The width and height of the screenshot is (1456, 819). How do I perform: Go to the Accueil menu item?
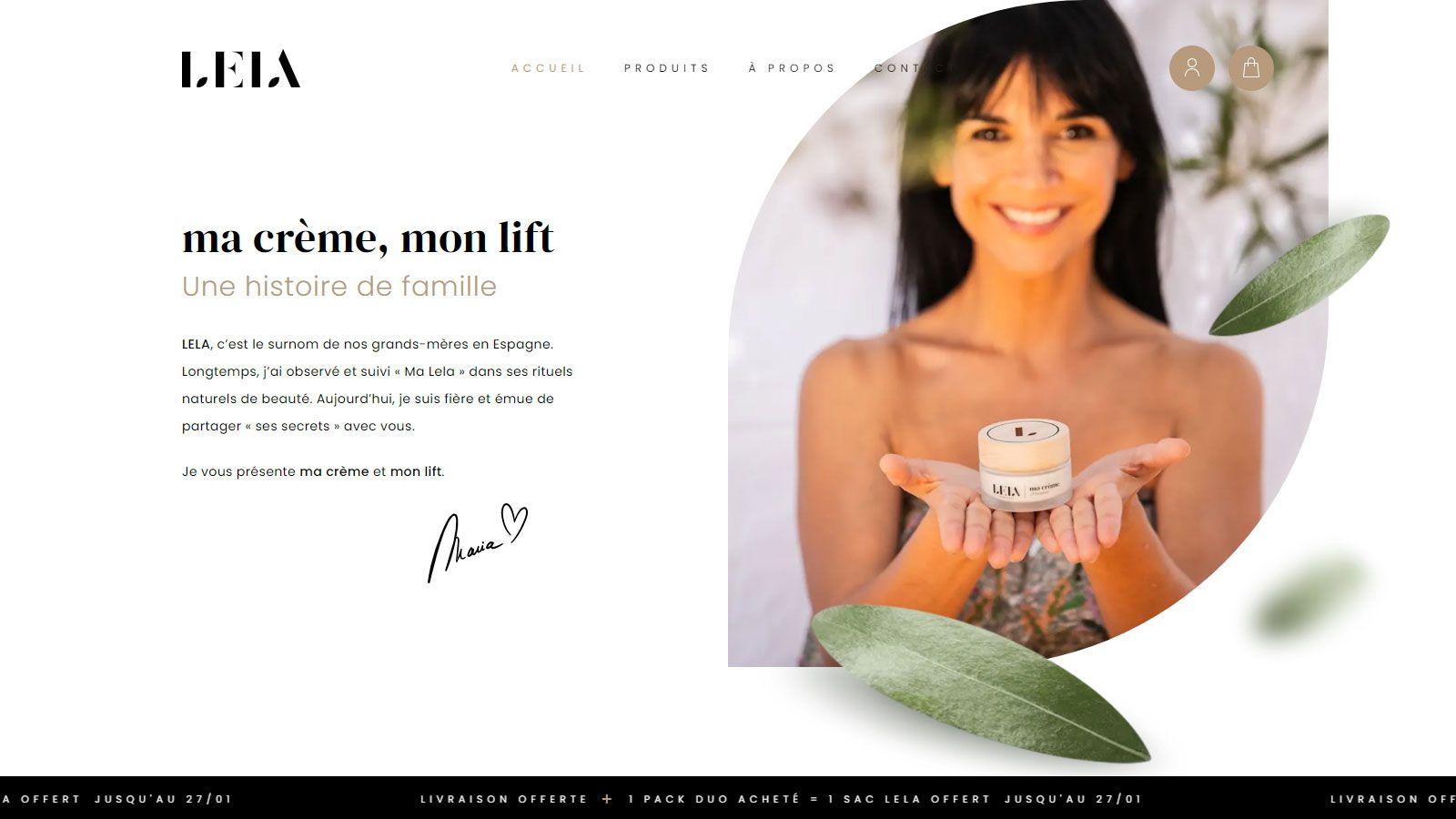point(549,68)
